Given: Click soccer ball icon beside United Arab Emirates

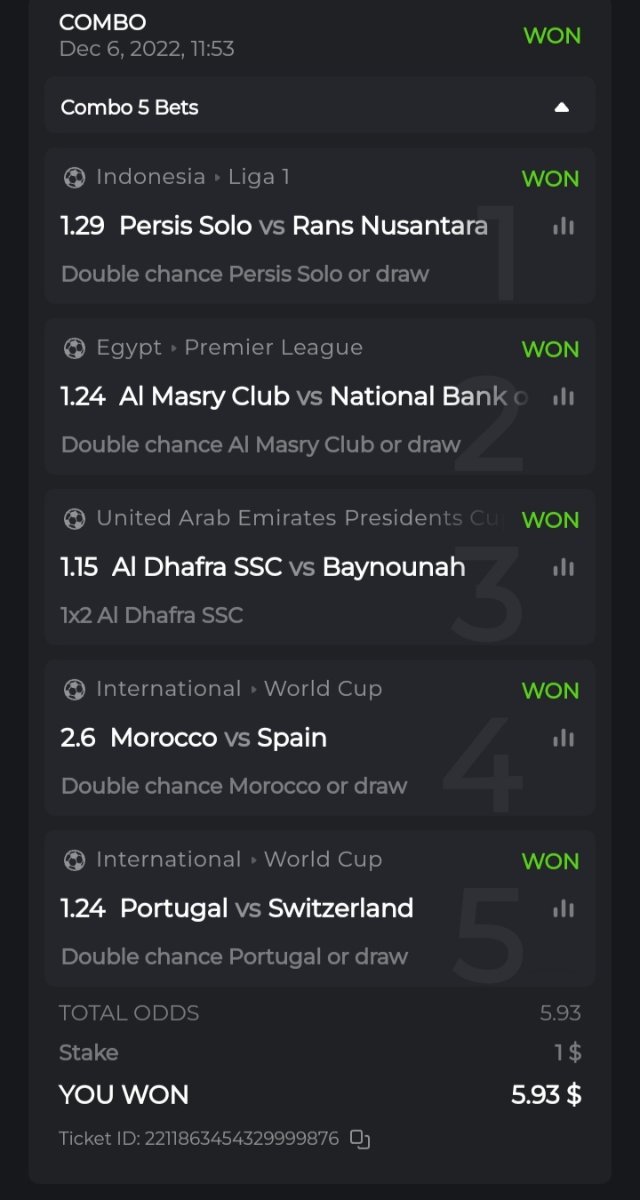Looking at the screenshot, I should pyautogui.click(x=75, y=519).
